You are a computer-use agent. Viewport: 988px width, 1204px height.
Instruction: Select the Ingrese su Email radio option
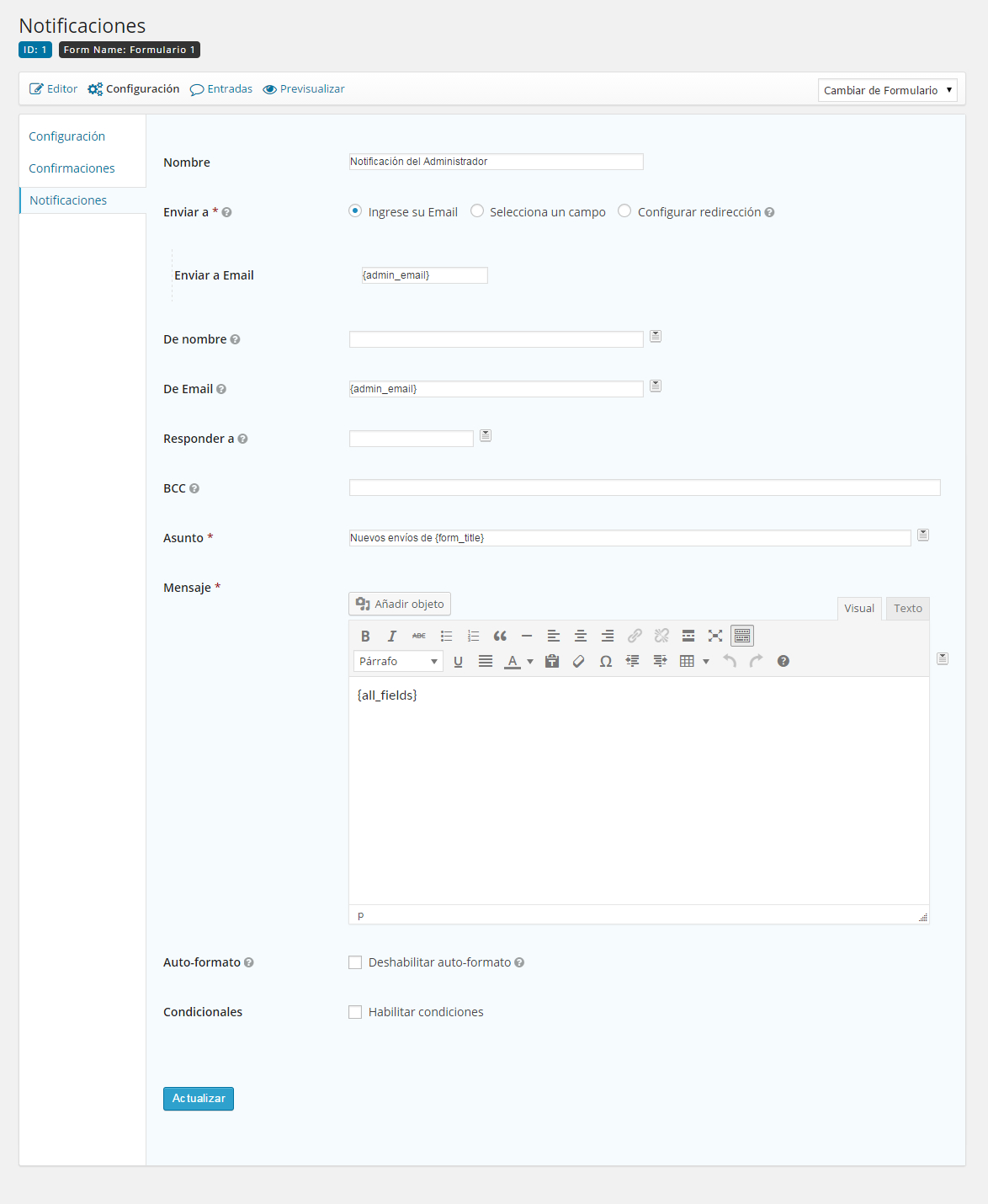point(355,211)
